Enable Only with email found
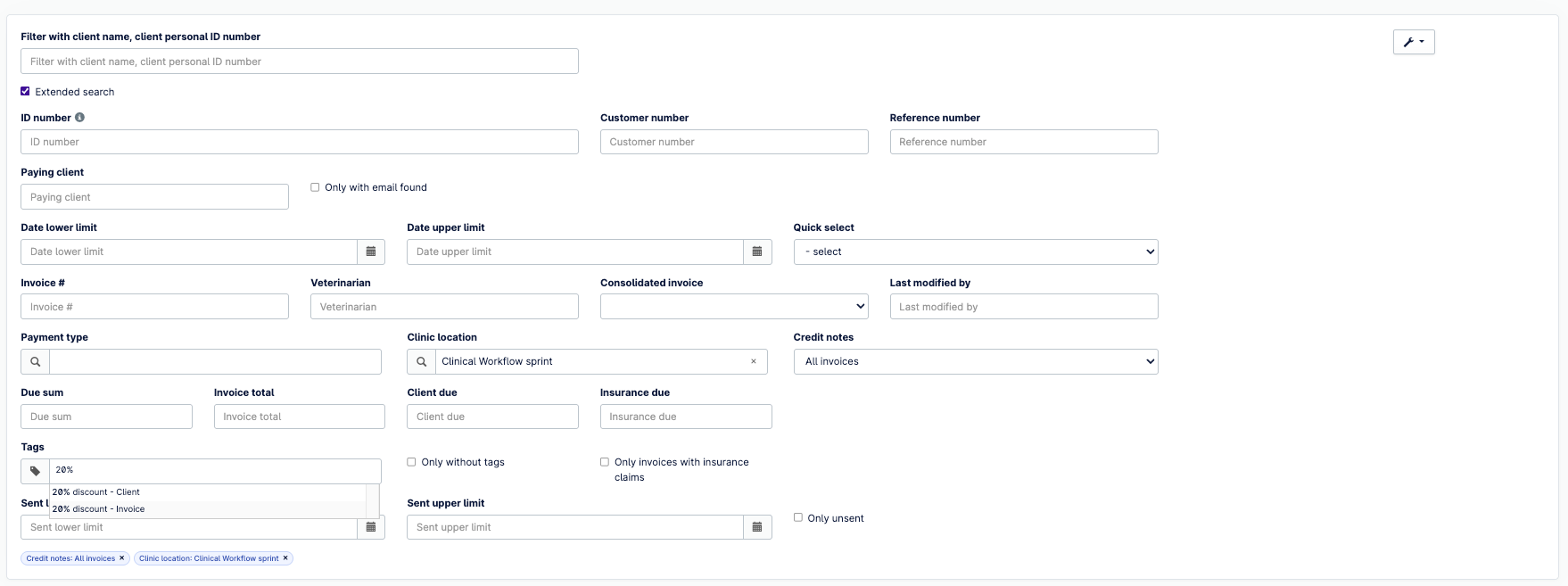This screenshot has height=586, width=1568. pos(315,187)
